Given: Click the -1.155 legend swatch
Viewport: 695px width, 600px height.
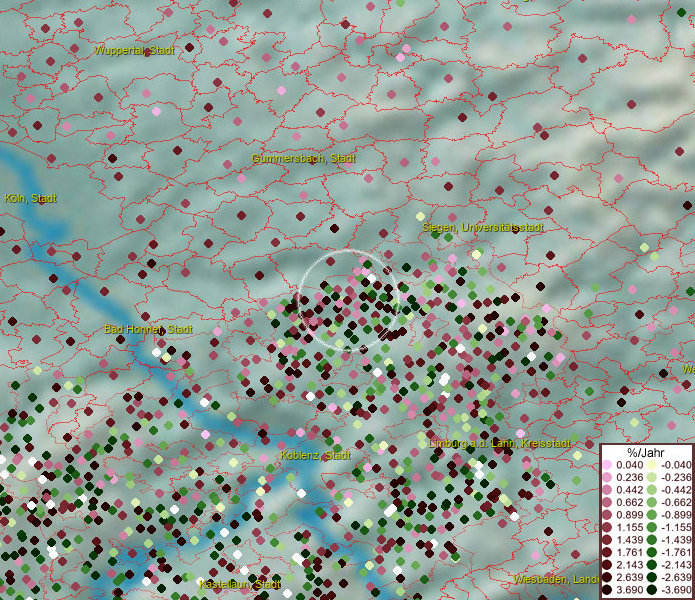Looking at the screenshot, I should click(652, 527).
